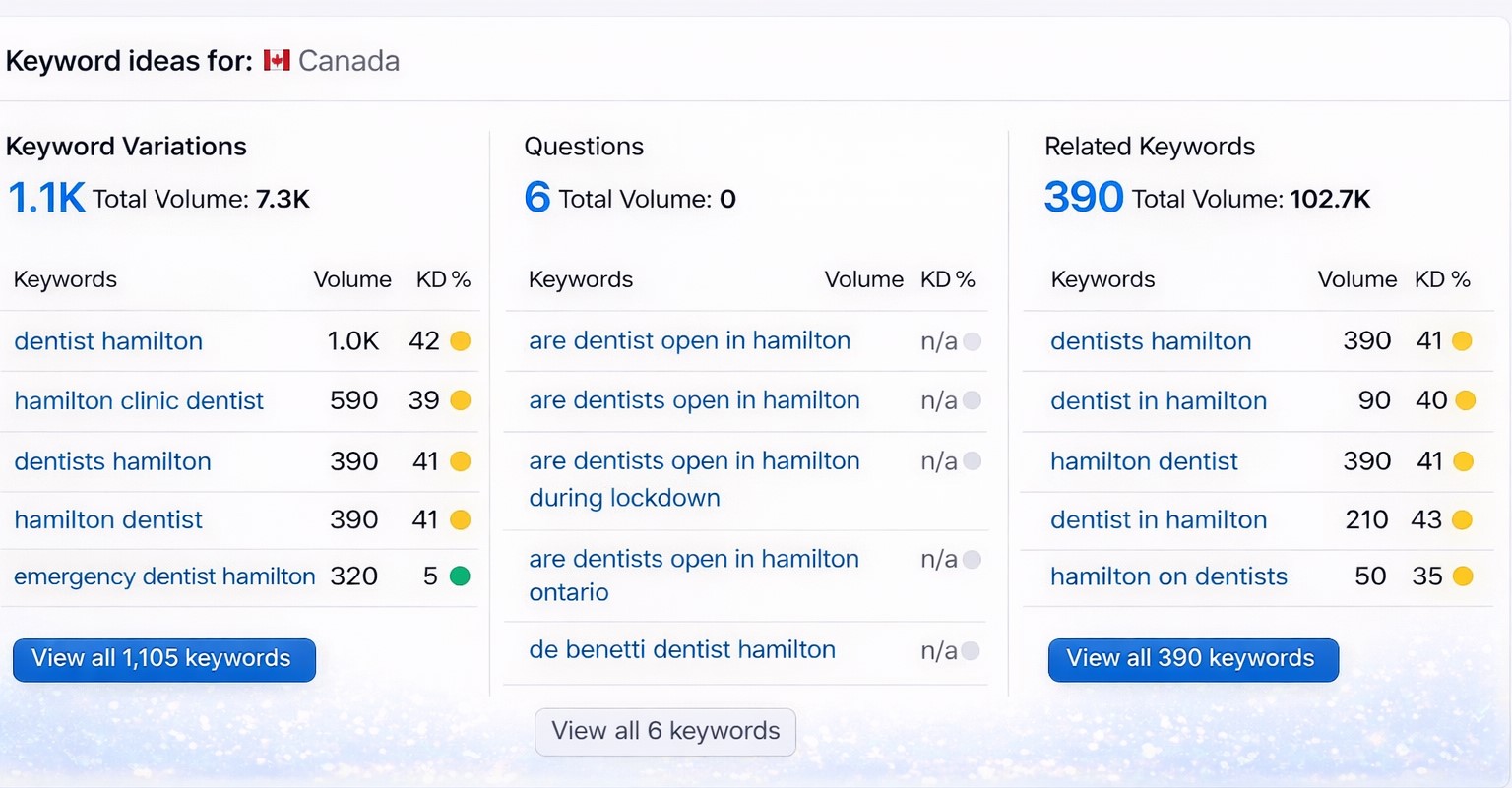Click the Volume column header under Keyword Variations
Screen dimensions: 1512x788
(352, 279)
